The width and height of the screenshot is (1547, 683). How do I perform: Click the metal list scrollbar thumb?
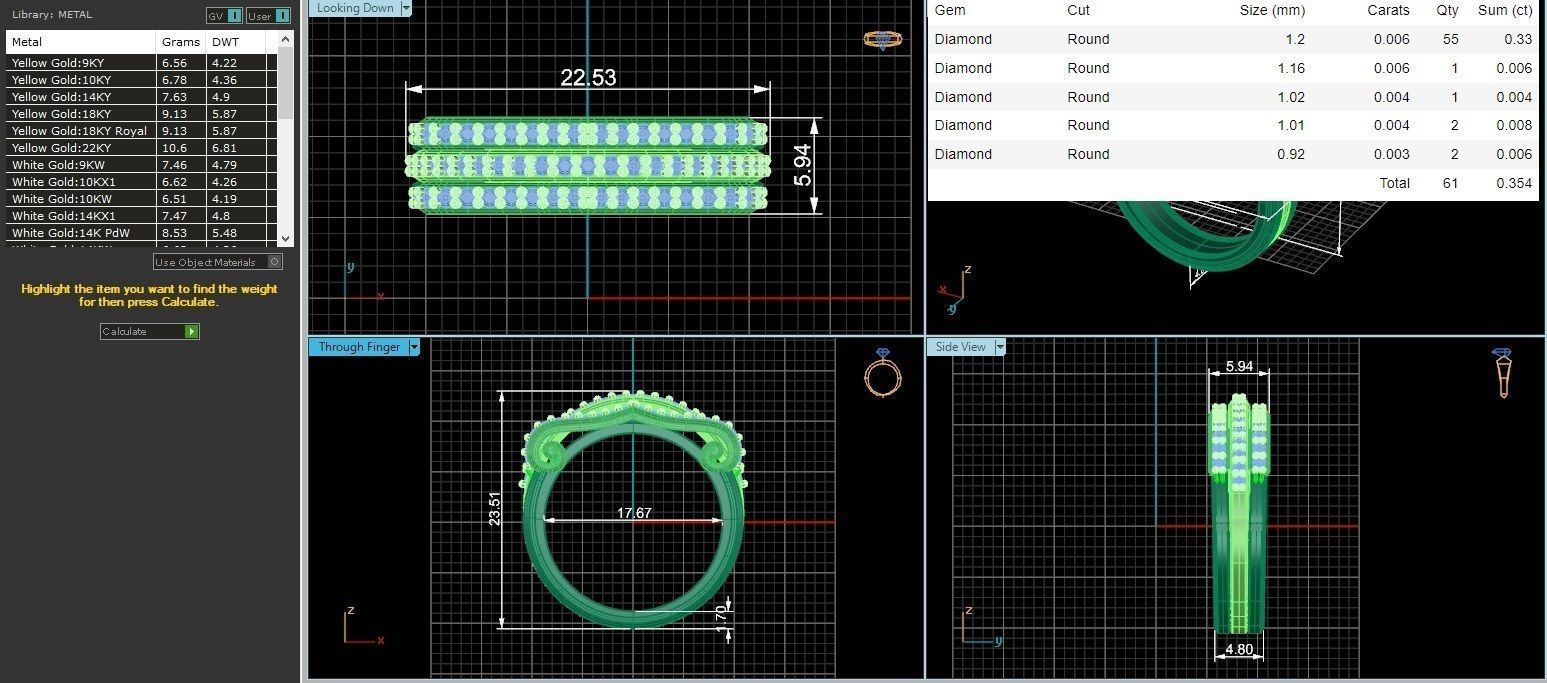(x=285, y=82)
